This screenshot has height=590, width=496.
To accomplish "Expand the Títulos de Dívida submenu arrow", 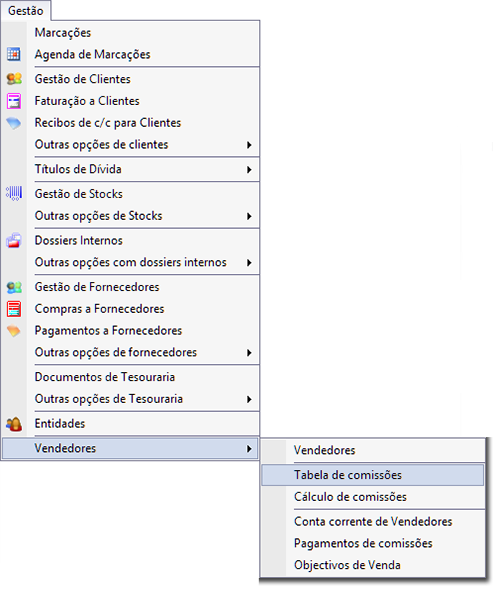I will [x=249, y=170].
